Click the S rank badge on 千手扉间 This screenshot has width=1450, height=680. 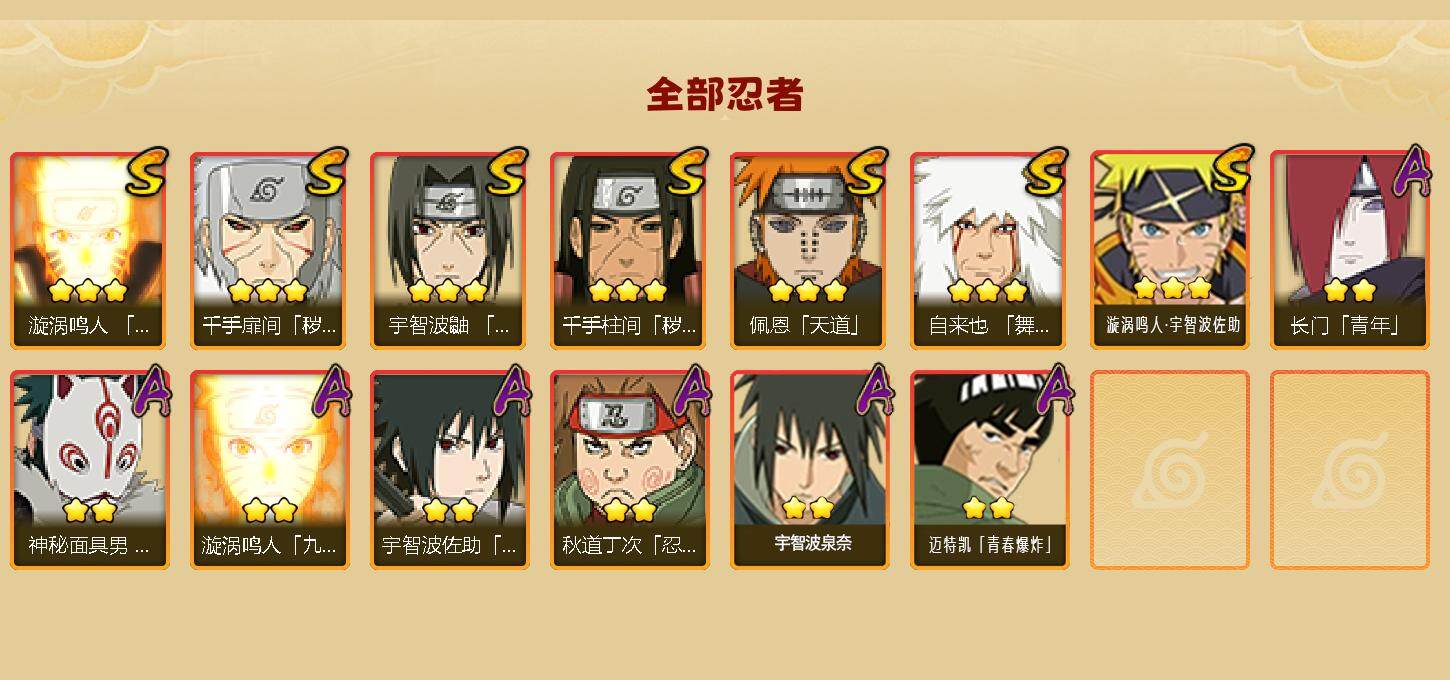(x=326, y=172)
